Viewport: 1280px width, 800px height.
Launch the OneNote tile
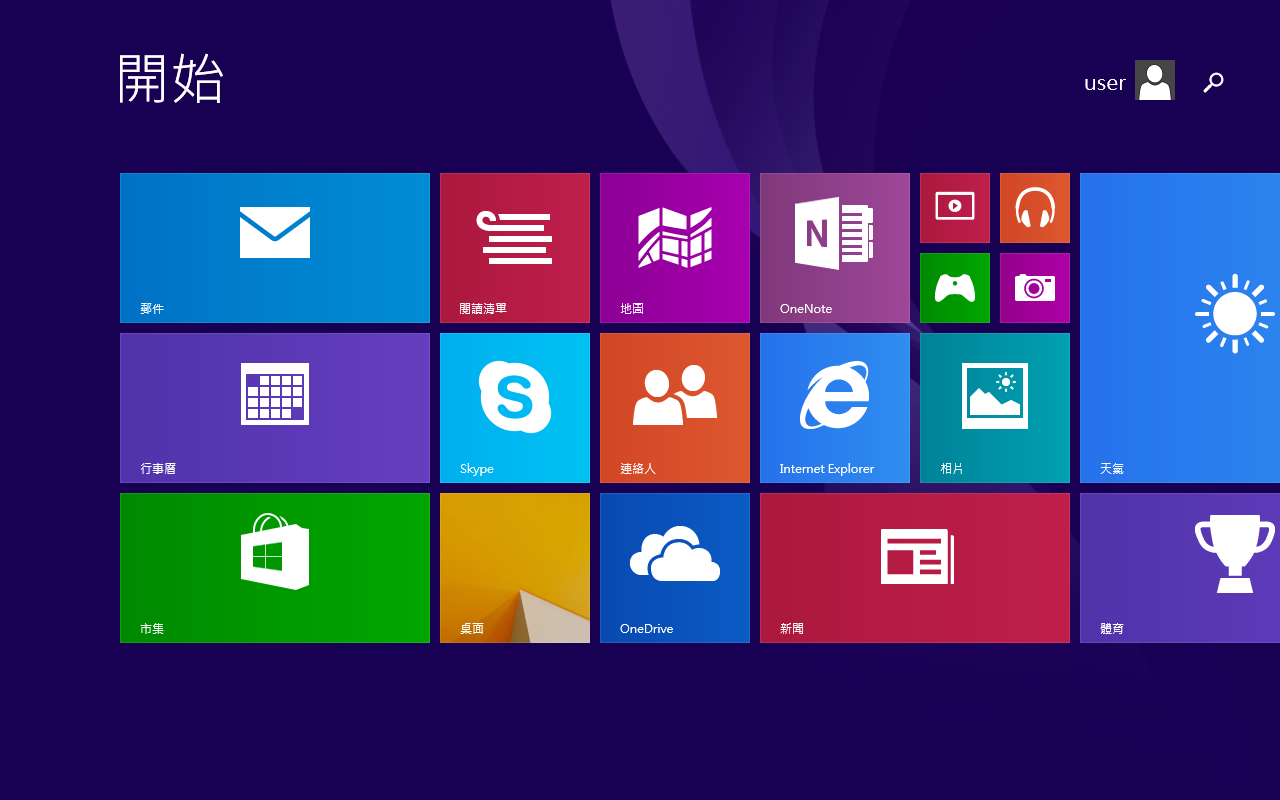coord(835,248)
